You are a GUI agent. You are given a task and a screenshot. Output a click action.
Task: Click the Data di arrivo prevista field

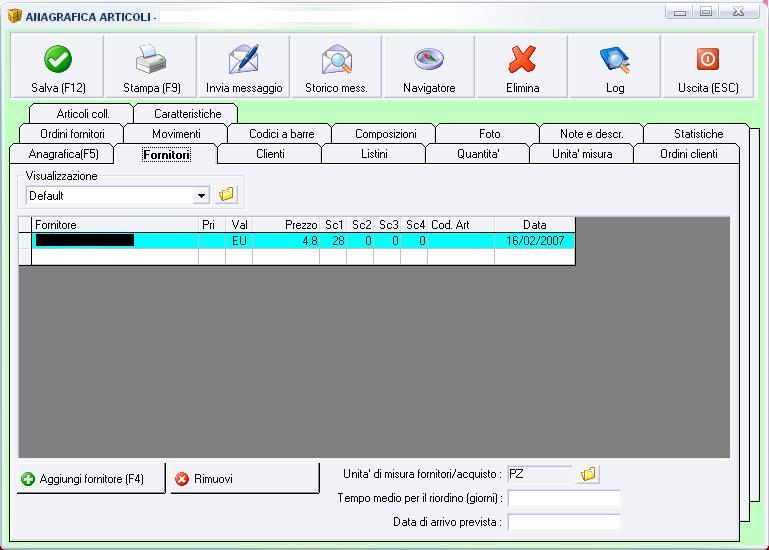point(564,522)
